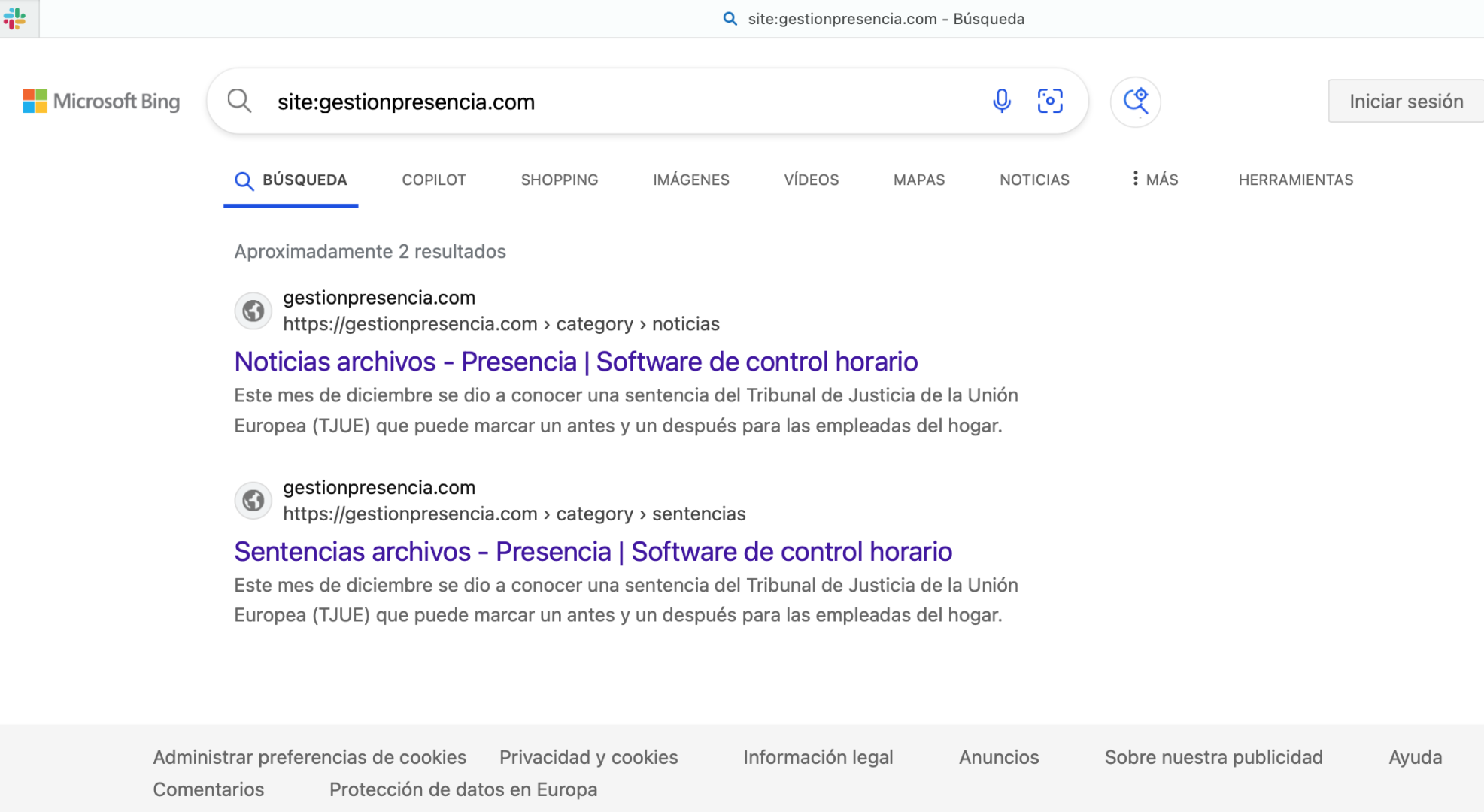1484x812 pixels.
Task: Open visual search with the camera icon
Action: tap(1050, 101)
